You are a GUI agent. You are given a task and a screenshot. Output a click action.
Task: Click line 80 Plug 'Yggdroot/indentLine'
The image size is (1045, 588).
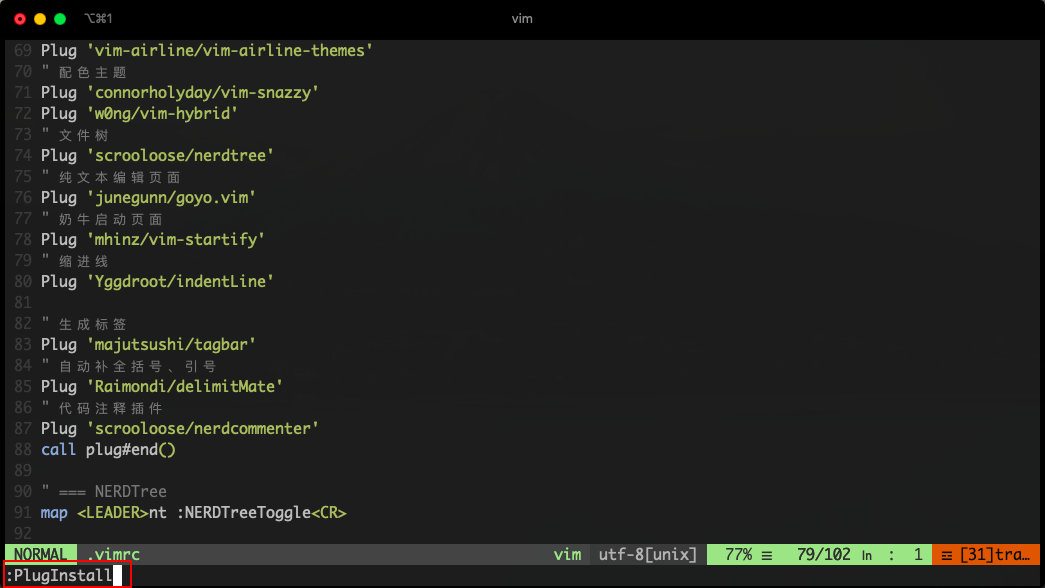(x=157, y=281)
